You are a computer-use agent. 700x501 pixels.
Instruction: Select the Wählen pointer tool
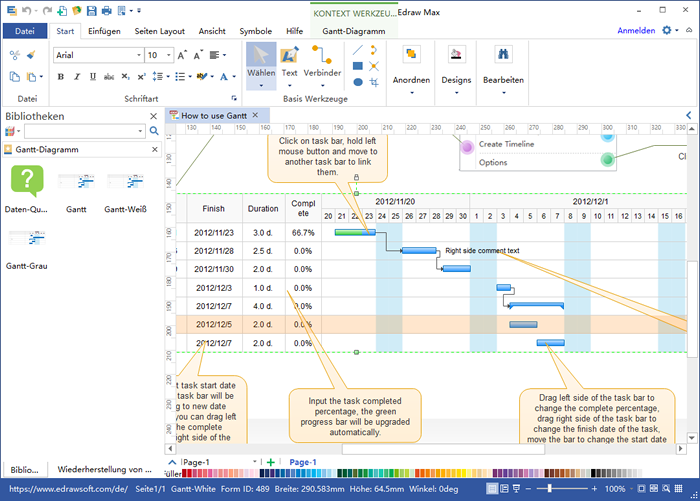(261, 58)
